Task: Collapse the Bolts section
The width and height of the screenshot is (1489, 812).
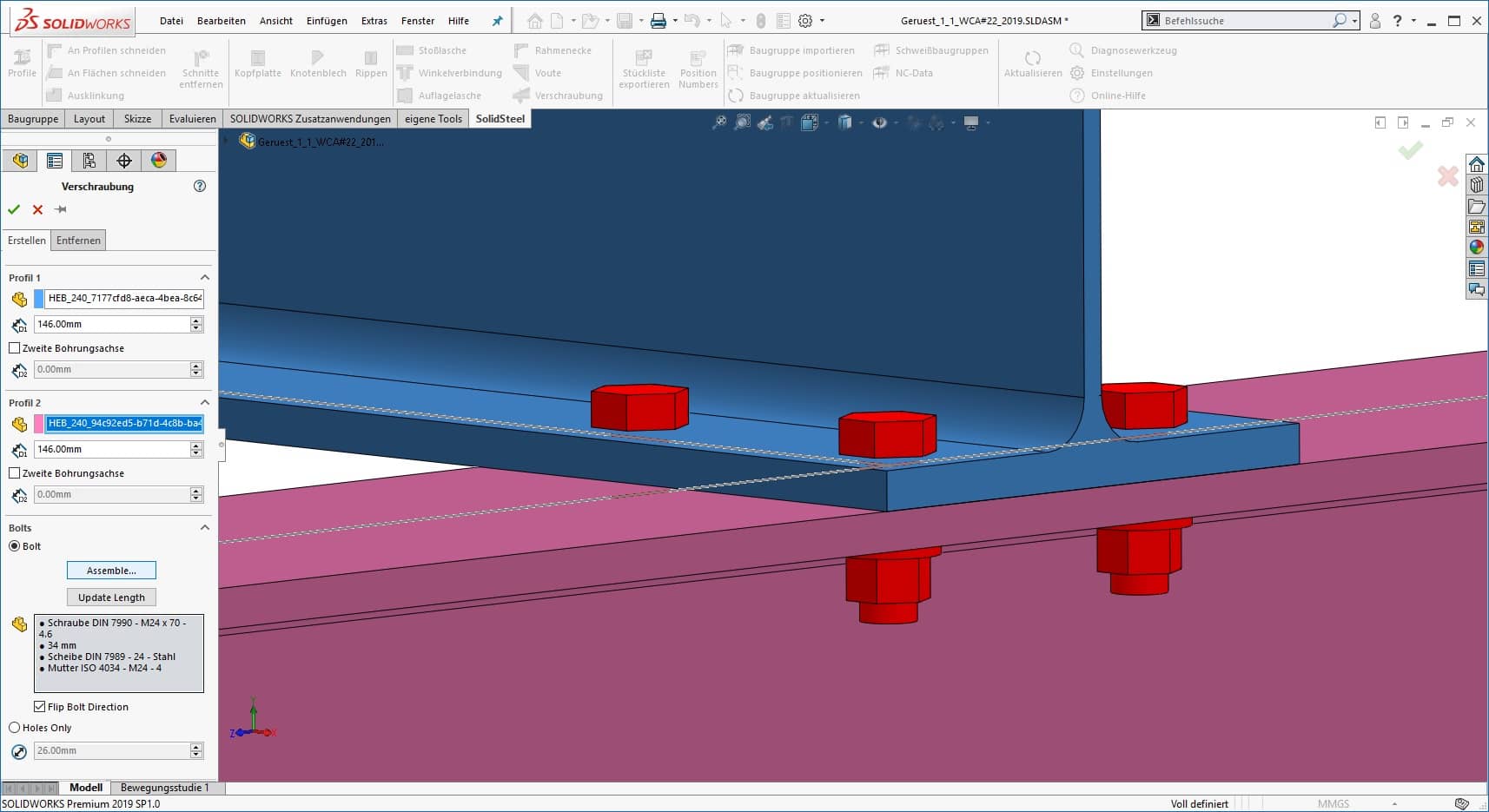Action: point(205,528)
